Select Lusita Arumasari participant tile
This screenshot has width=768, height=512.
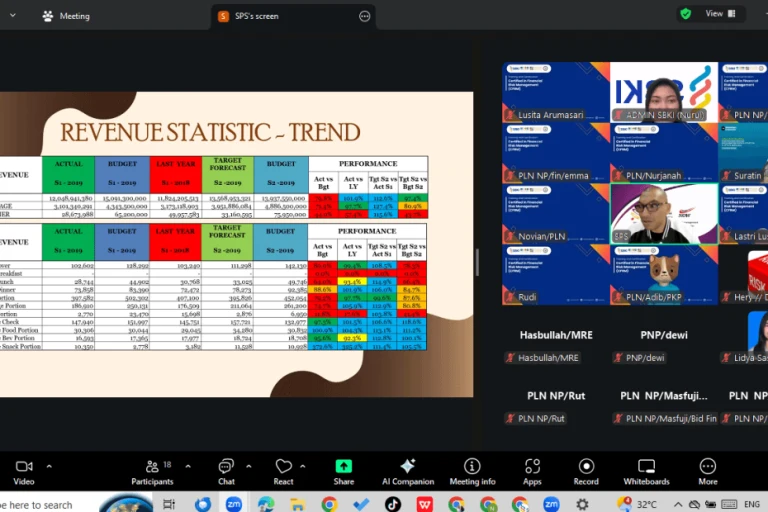click(x=555, y=92)
